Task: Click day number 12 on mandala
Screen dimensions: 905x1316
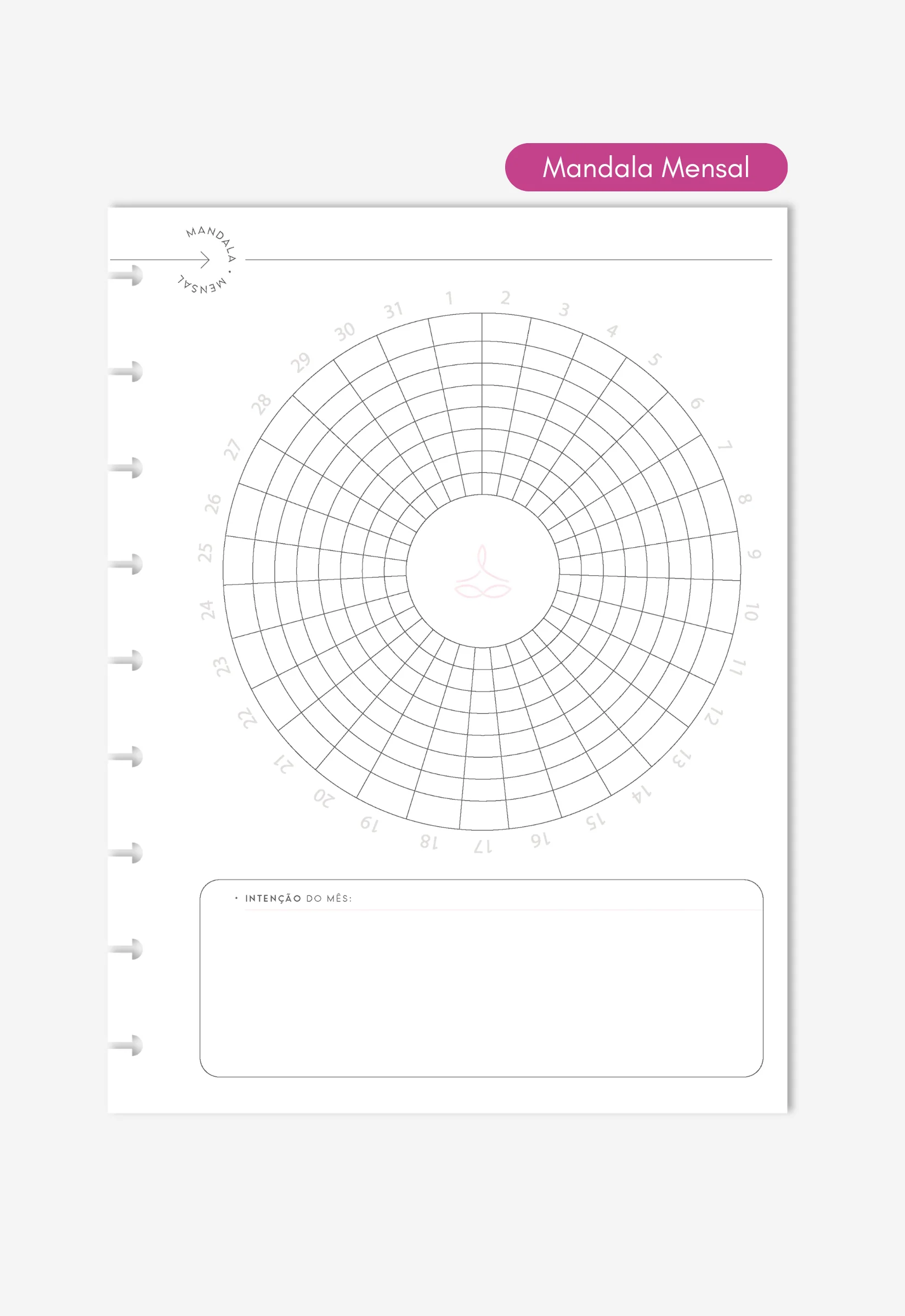Action: point(714,716)
